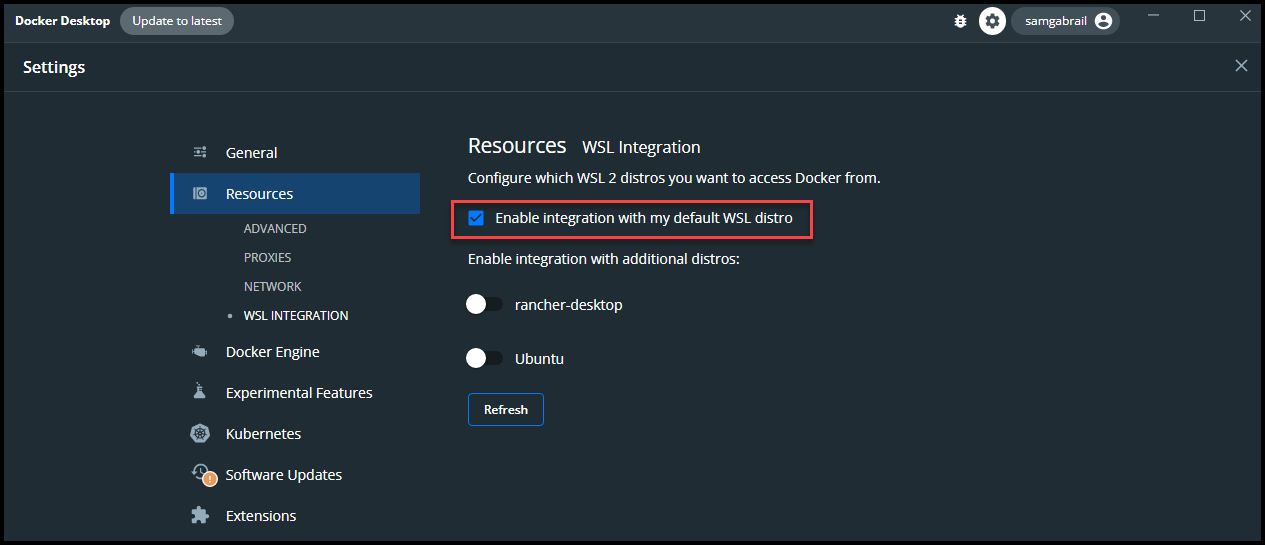Image resolution: width=1265 pixels, height=545 pixels.
Task: Open the samgabrail account menu
Action: [1065, 21]
